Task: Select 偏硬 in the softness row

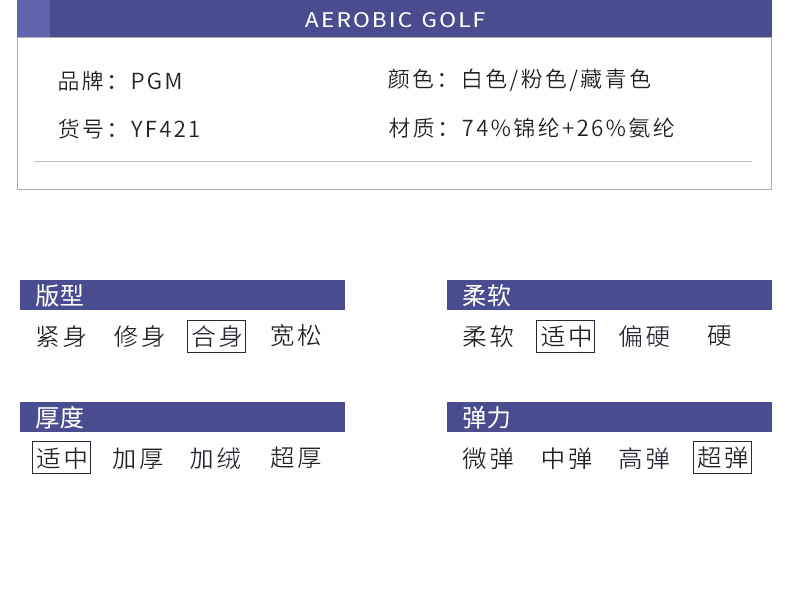Action: click(x=644, y=336)
